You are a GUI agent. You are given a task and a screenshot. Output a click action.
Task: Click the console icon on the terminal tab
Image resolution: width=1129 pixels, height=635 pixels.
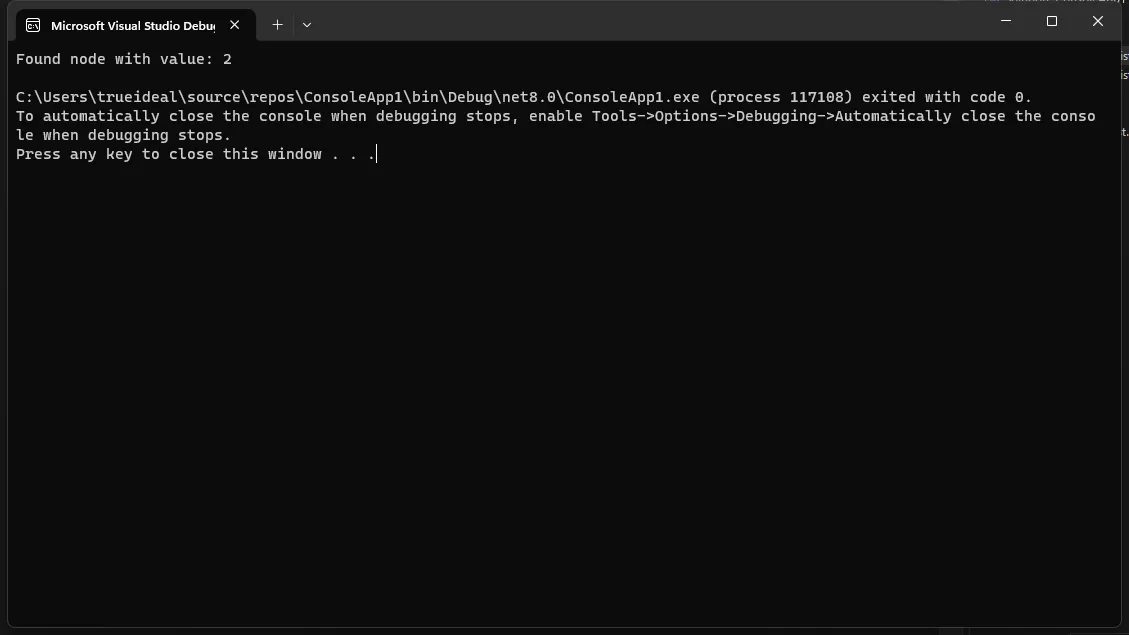click(33, 25)
